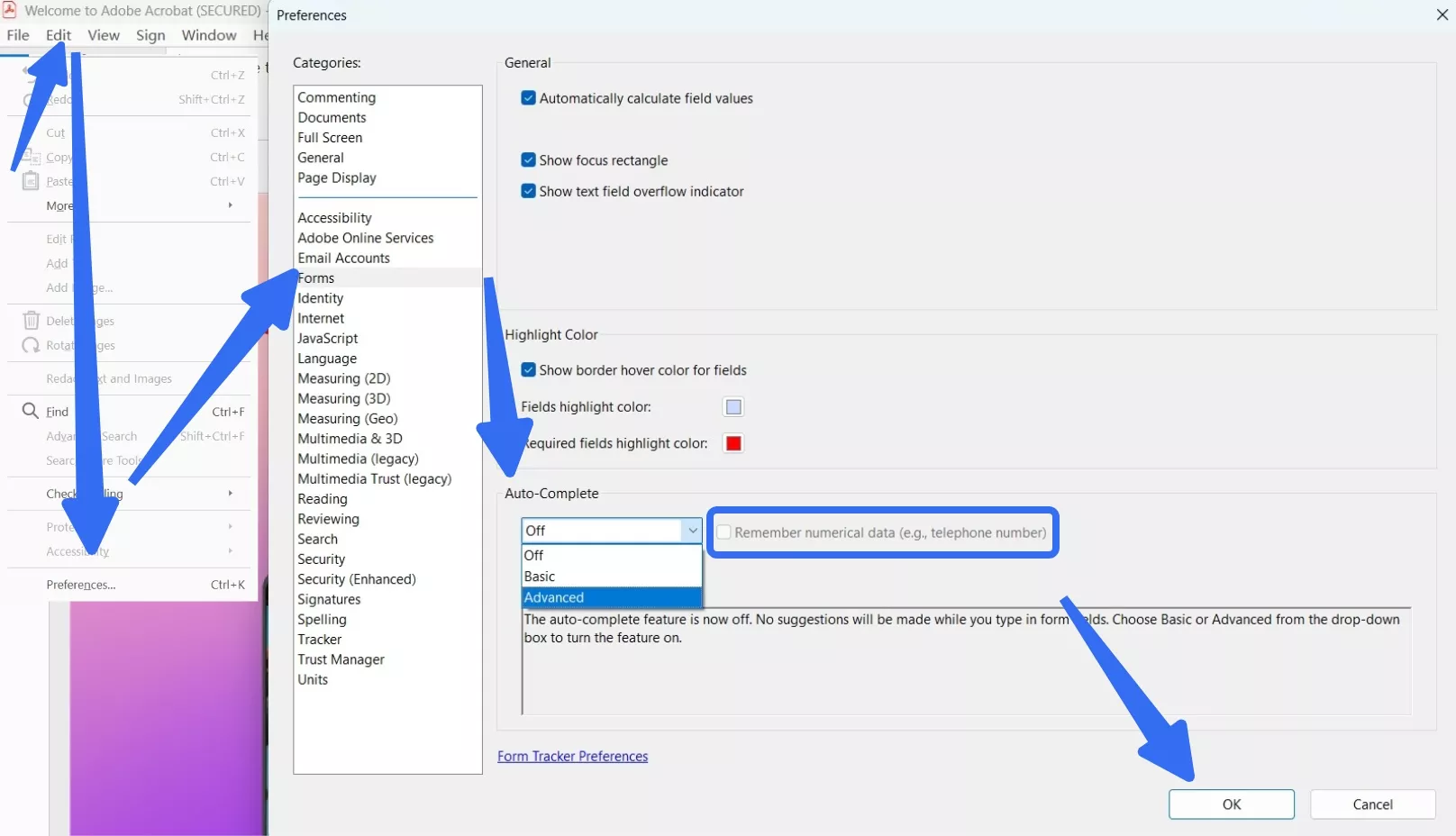Select Measuring (2D) category

(344, 378)
